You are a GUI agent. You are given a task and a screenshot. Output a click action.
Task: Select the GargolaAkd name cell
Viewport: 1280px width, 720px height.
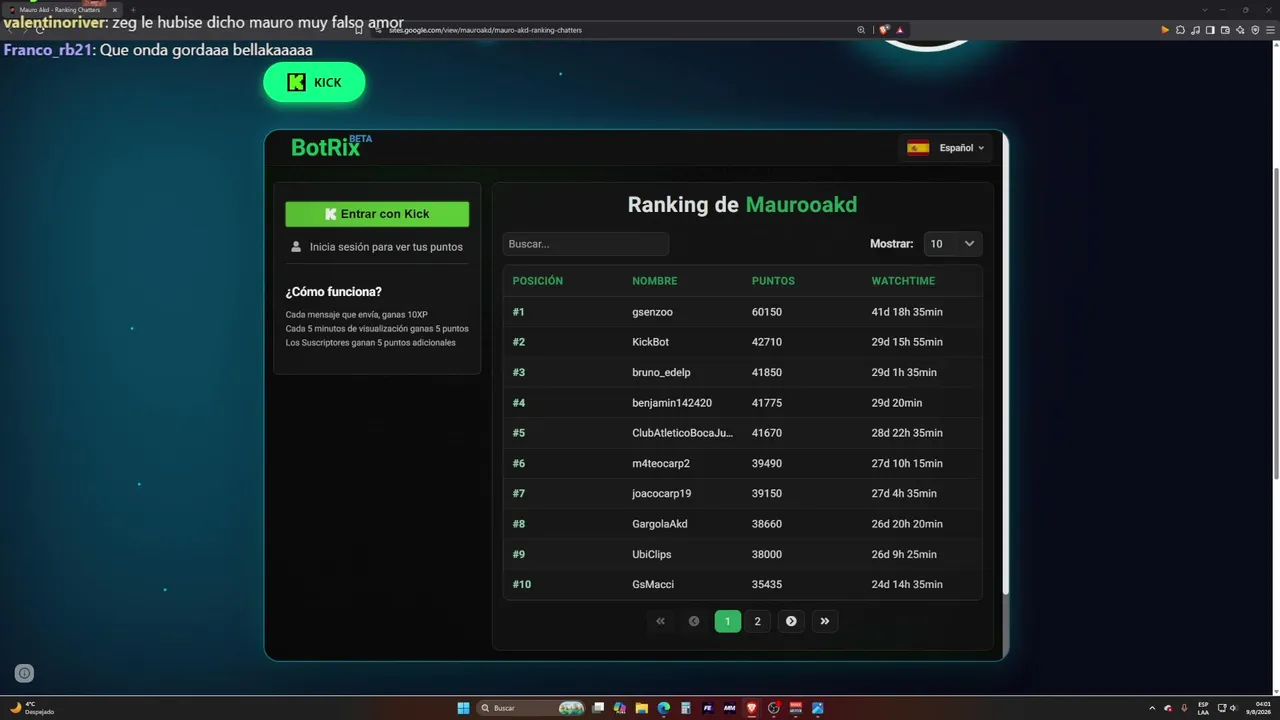[660, 524]
